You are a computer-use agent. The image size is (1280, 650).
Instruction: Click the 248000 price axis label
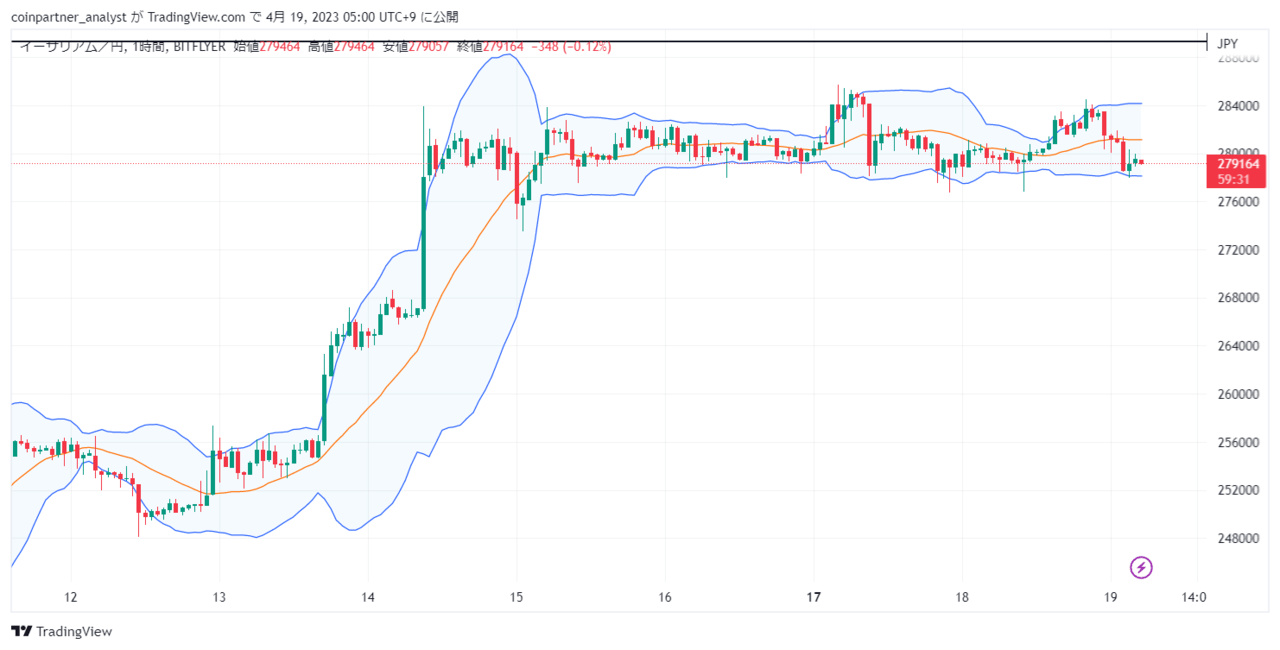(x=1238, y=538)
